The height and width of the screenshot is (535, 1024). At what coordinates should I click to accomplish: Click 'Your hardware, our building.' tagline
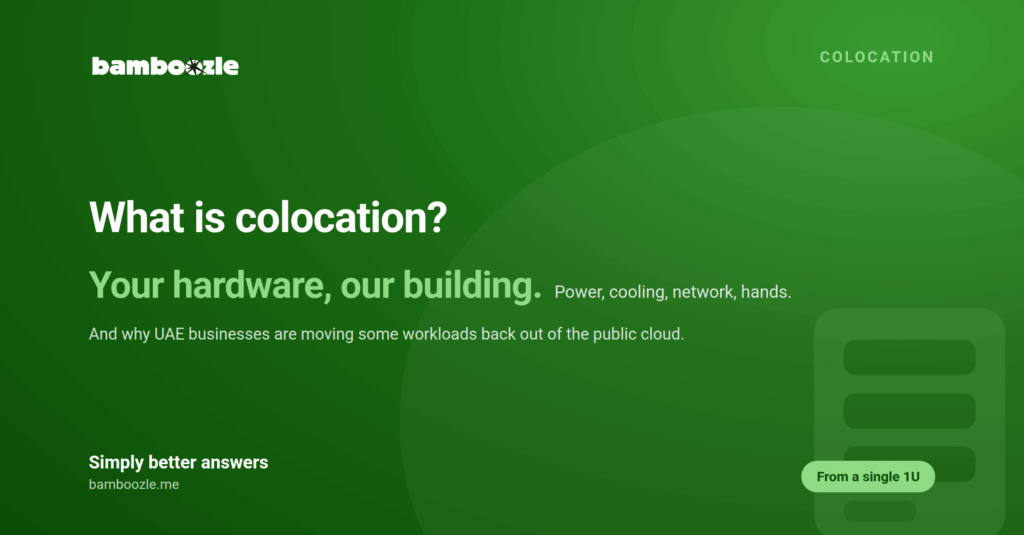tap(315, 285)
